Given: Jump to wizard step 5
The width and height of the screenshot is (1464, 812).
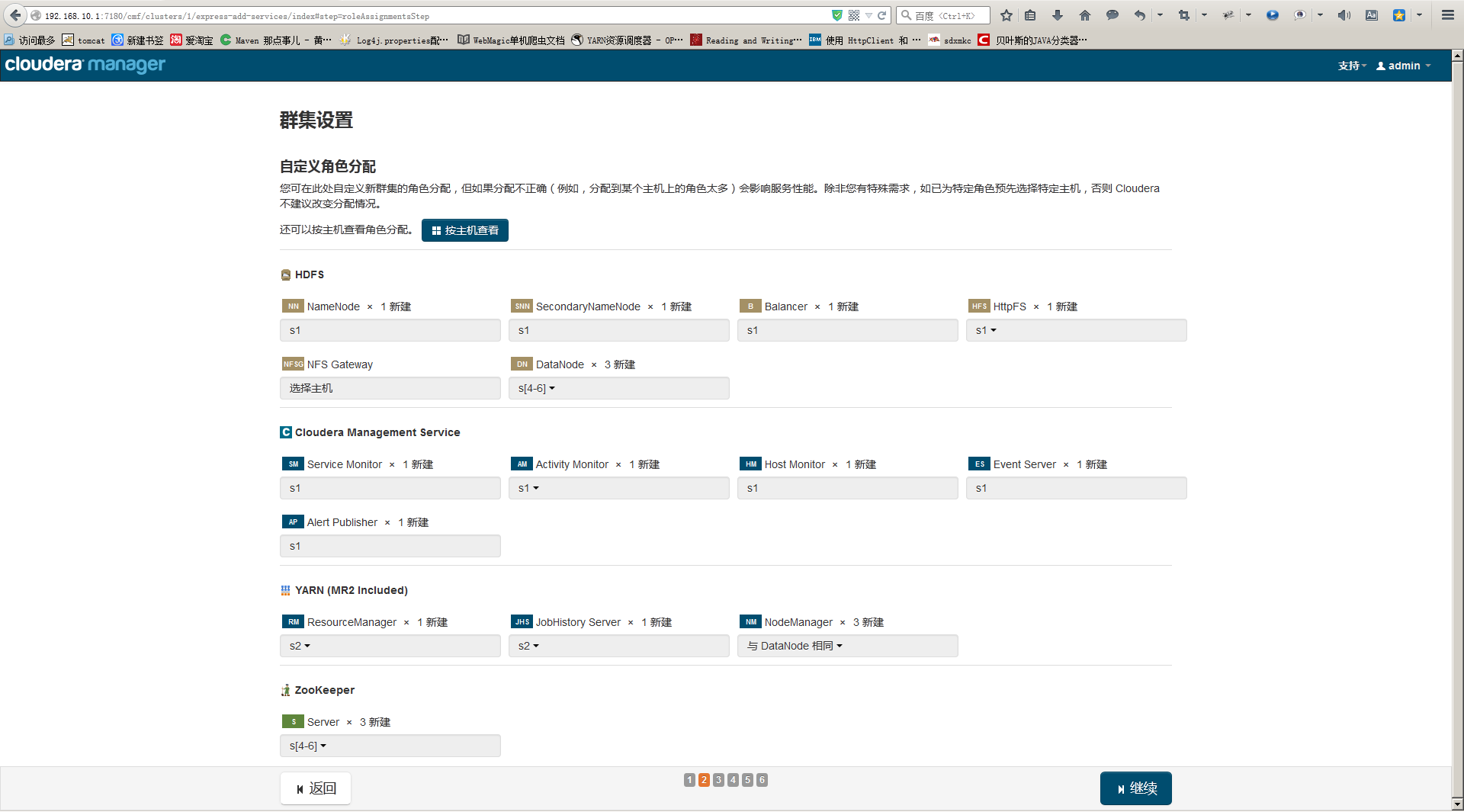Looking at the screenshot, I should [x=747, y=780].
